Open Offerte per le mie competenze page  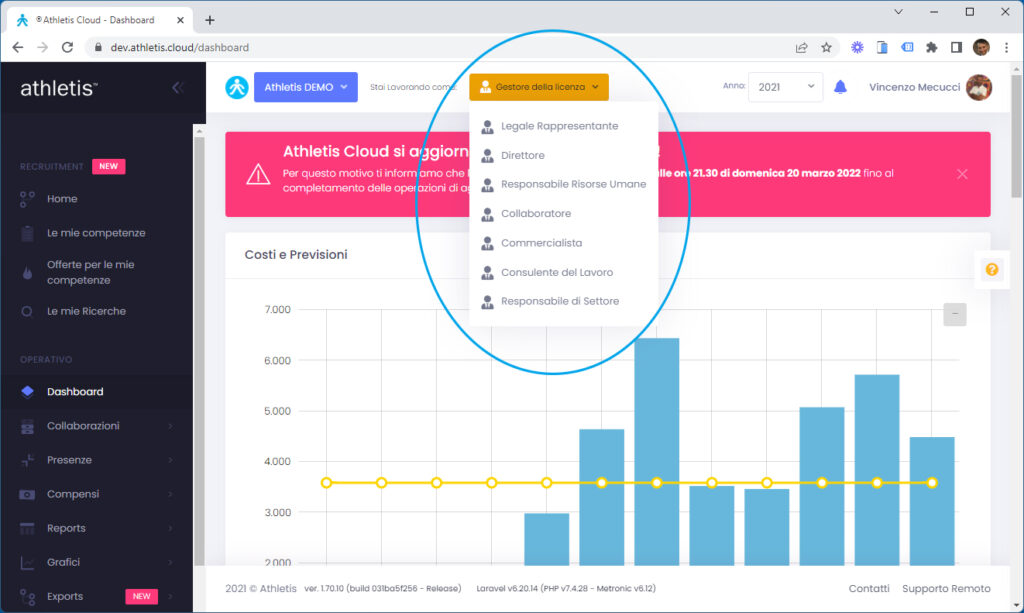coord(91,272)
